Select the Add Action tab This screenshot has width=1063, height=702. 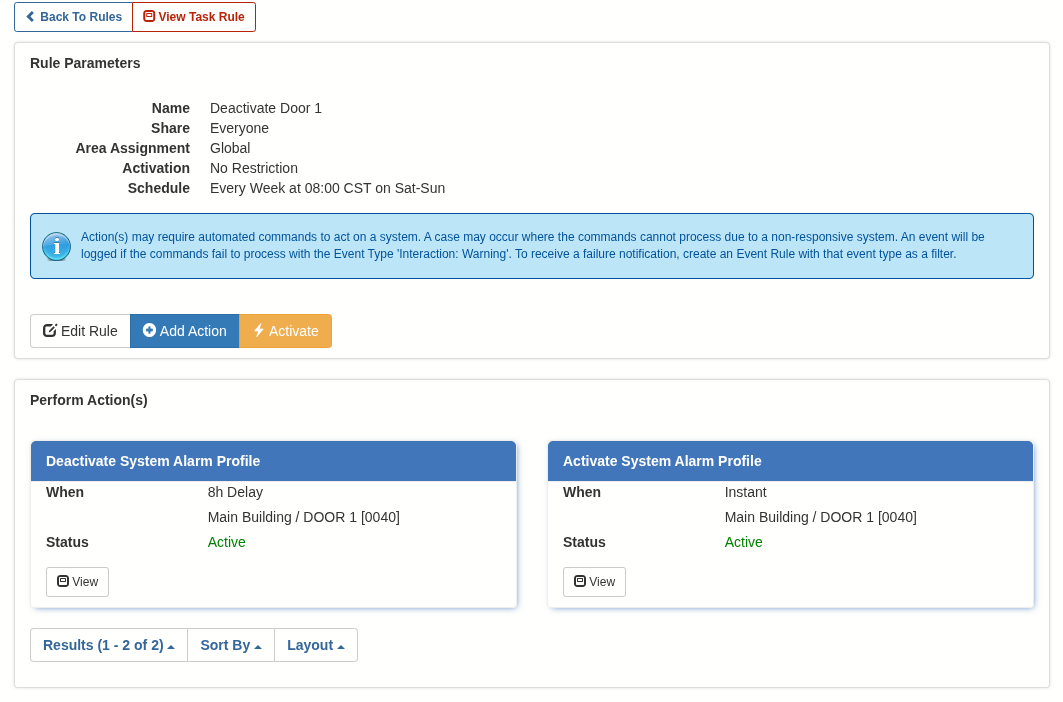[184, 331]
